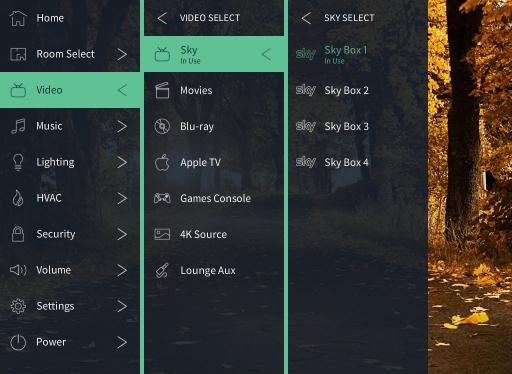Click the Apple TV logo icon
512x374 pixels.
[x=162, y=162]
